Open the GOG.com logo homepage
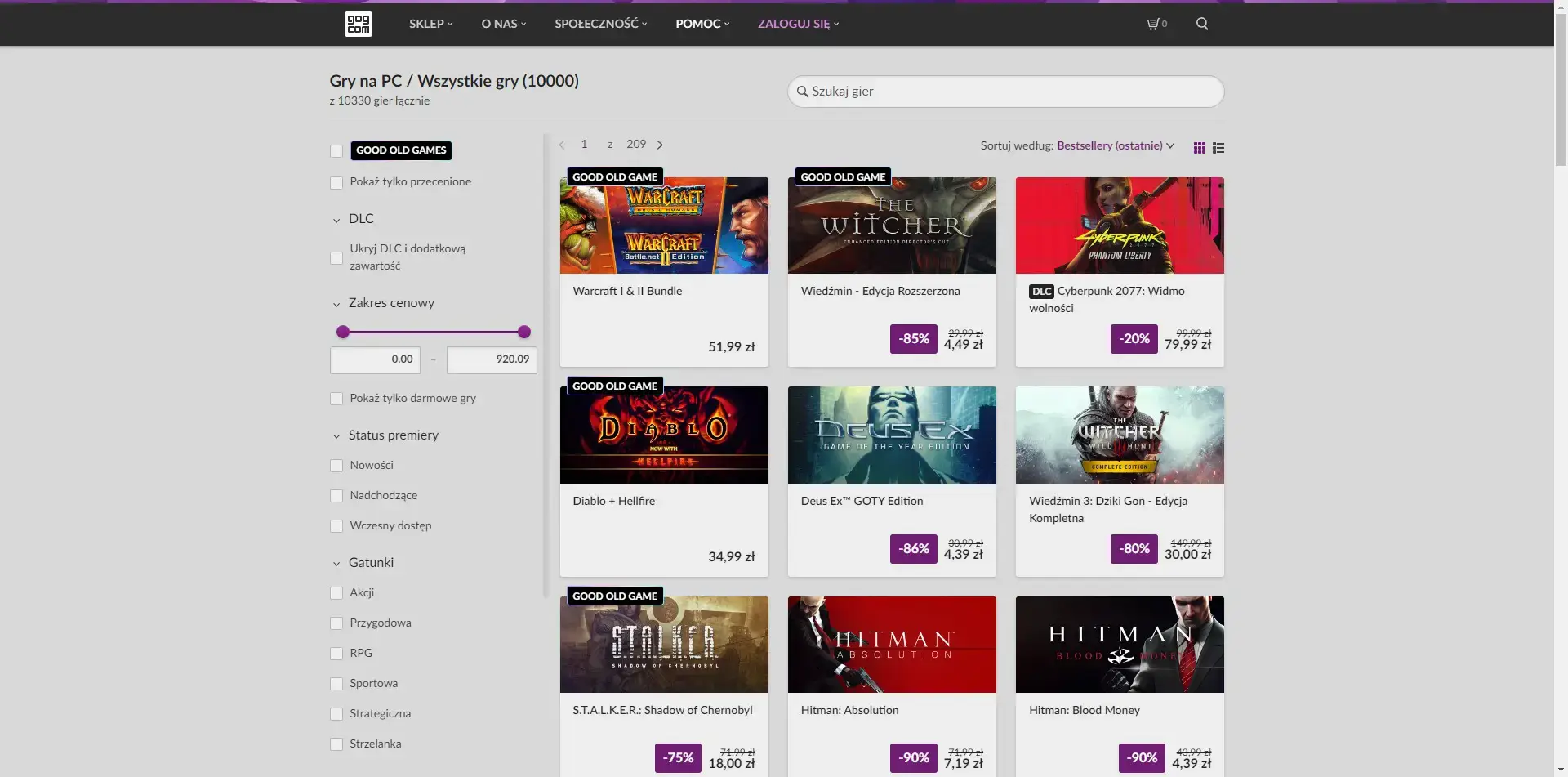Image resolution: width=1568 pixels, height=777 pixels. tap(359, 24)
